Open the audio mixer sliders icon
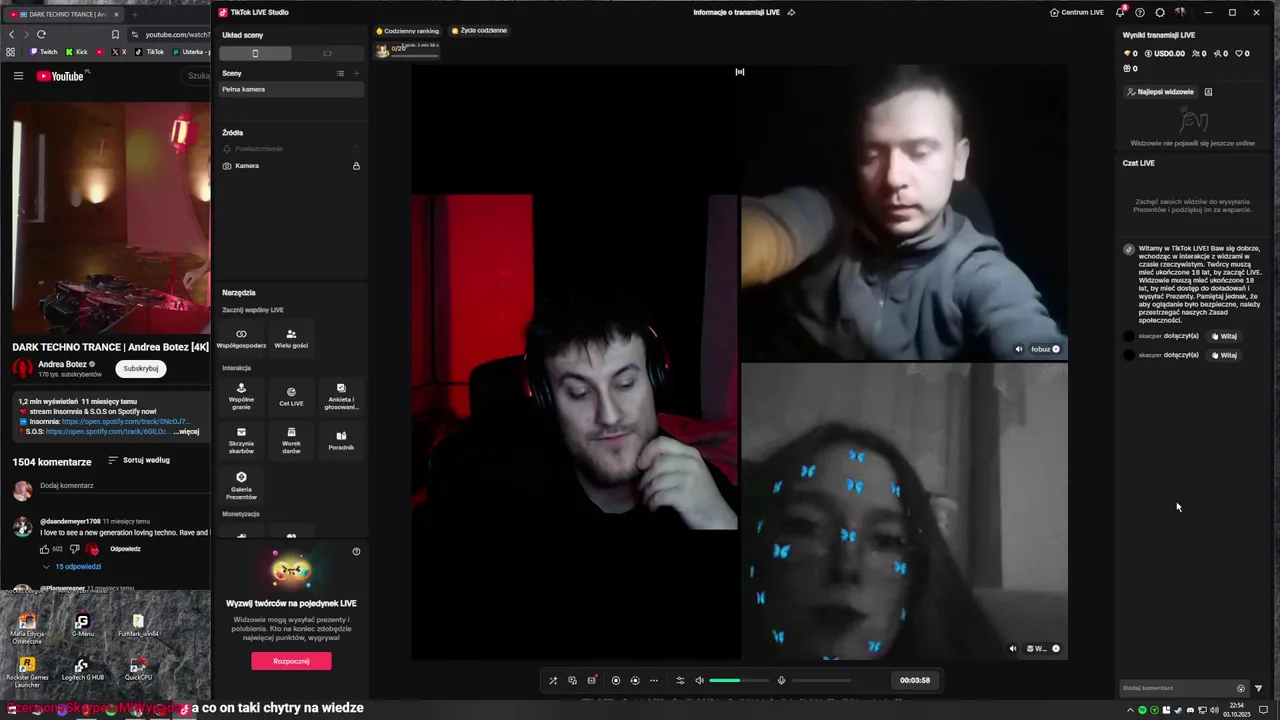 click(x=681, y=680)
